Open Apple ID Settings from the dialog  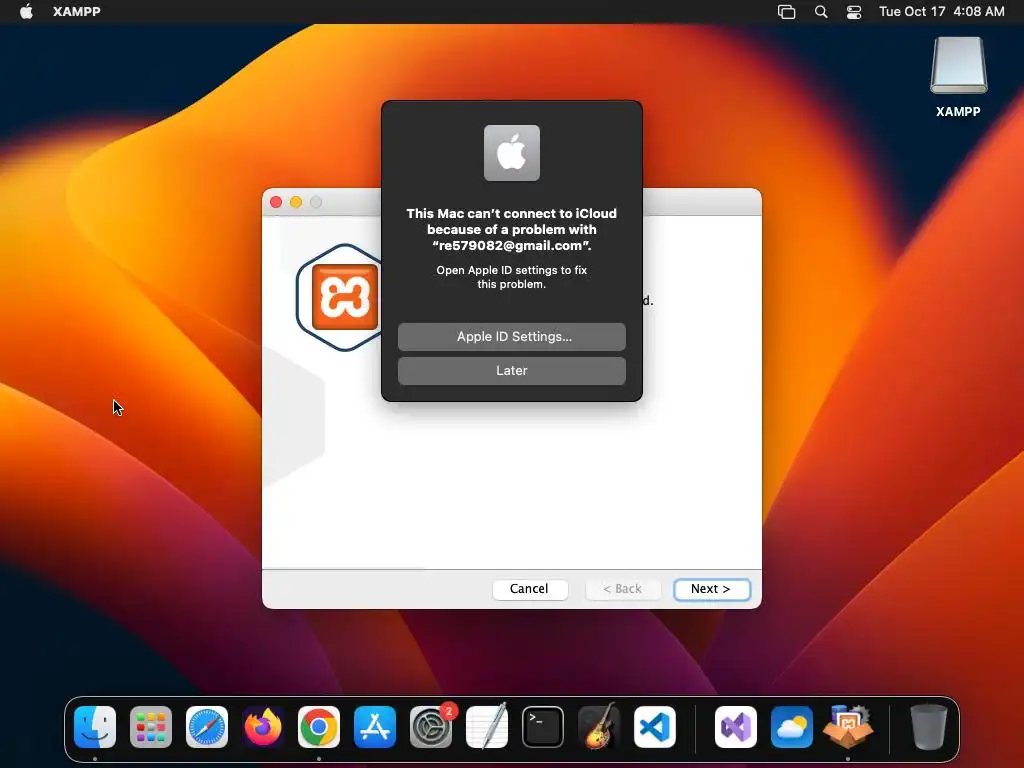[511, 336]
